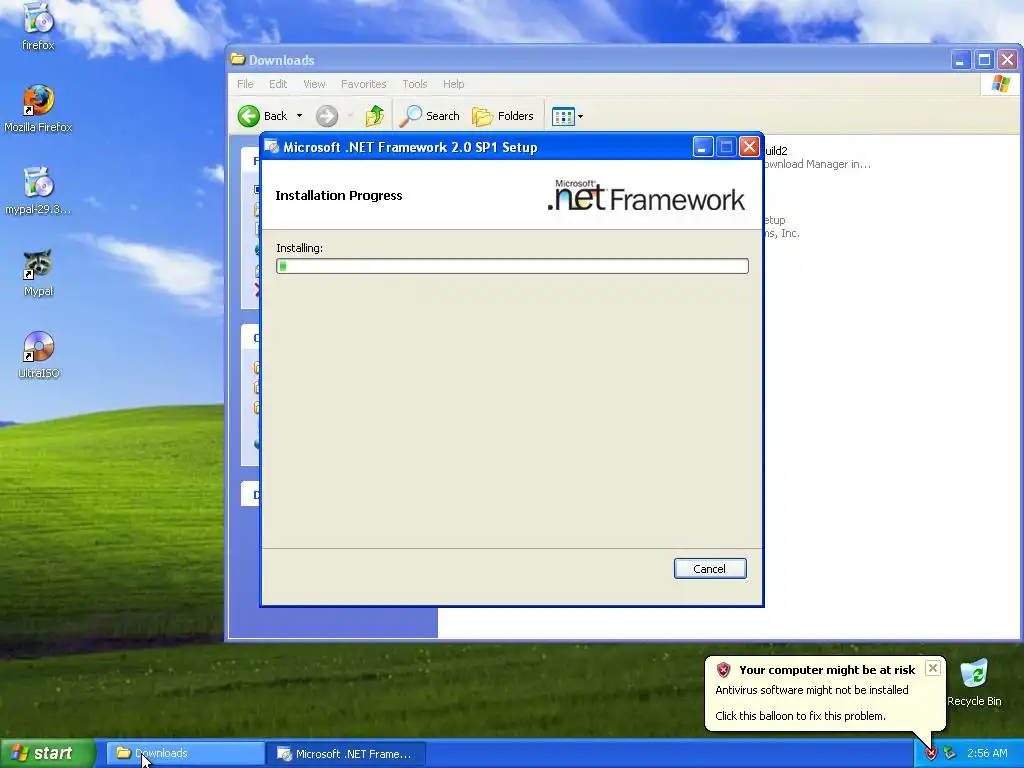Click the .NET Setup title bar icon
The image size is (1024, 768).
point(272,147)
